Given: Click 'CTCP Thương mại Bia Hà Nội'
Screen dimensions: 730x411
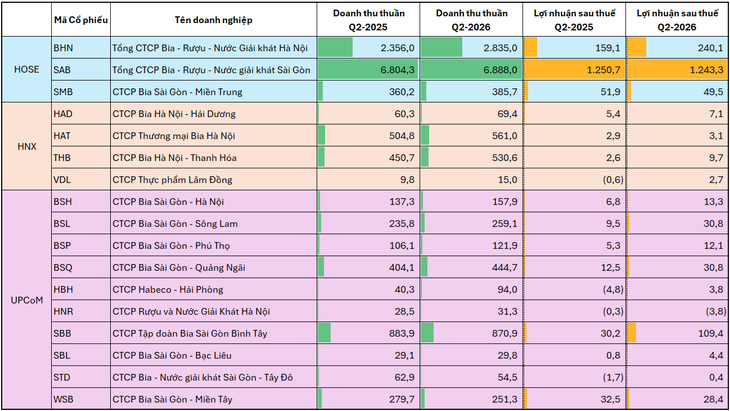Looking at the screenshot, I should click(174, 135).
